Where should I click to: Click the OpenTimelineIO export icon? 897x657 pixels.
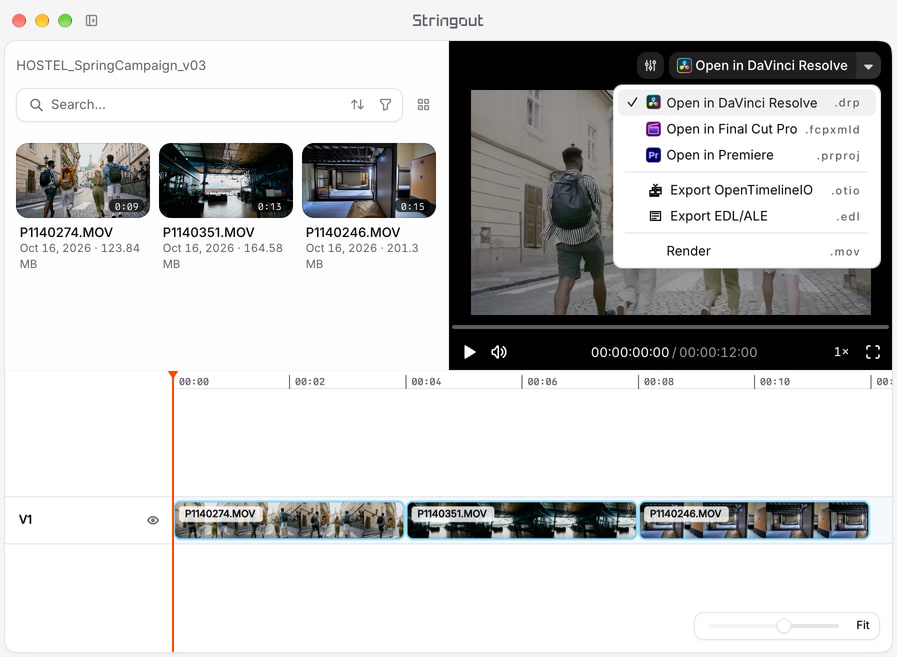coord(656,190)
